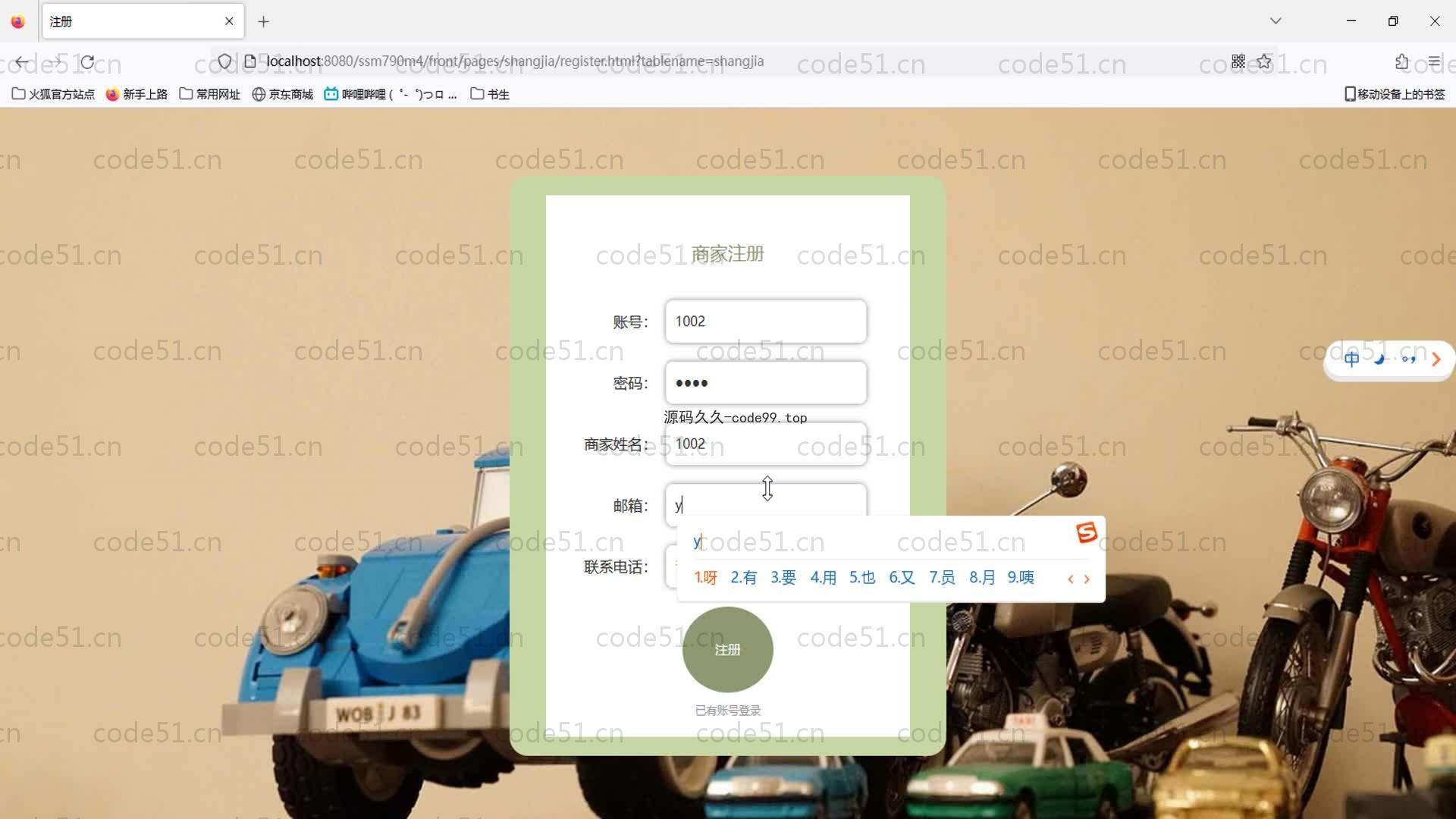Open the extensions puzzle icon
This screenshot has width=1456, height=819.
pyautogui.click(x=1401, y=61)
